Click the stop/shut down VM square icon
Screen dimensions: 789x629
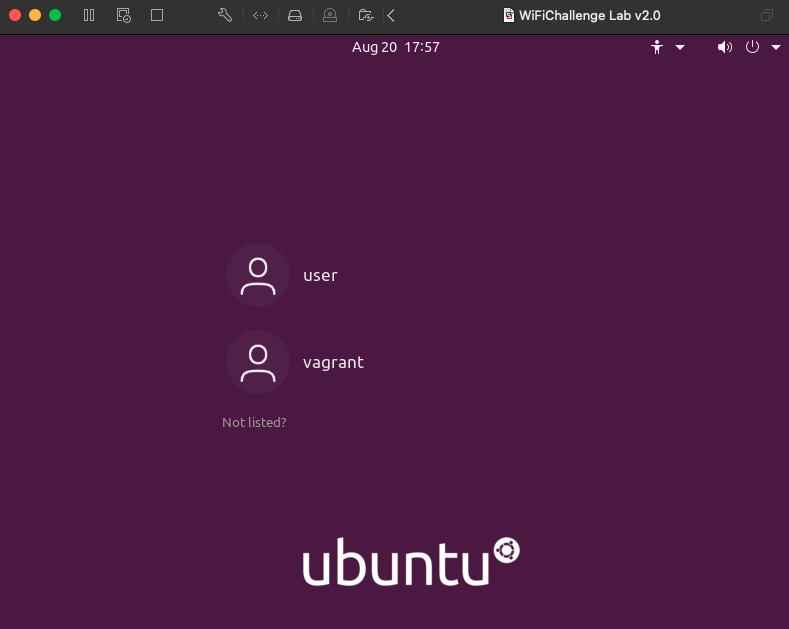[157, 15]
